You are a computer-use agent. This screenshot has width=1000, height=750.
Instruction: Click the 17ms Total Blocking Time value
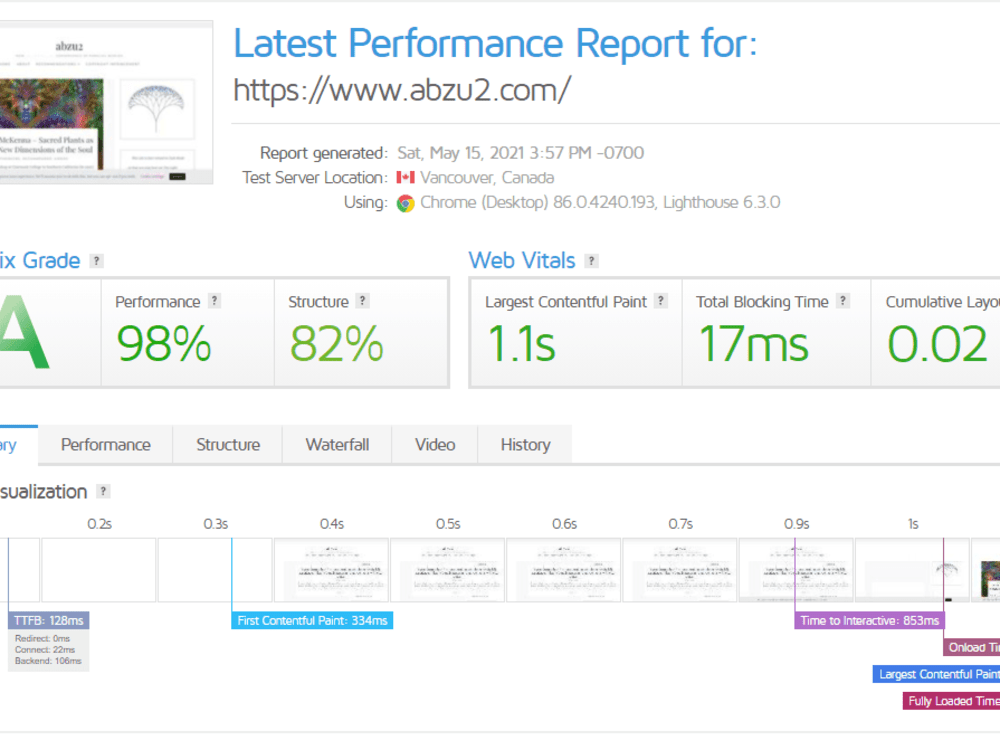753,344
